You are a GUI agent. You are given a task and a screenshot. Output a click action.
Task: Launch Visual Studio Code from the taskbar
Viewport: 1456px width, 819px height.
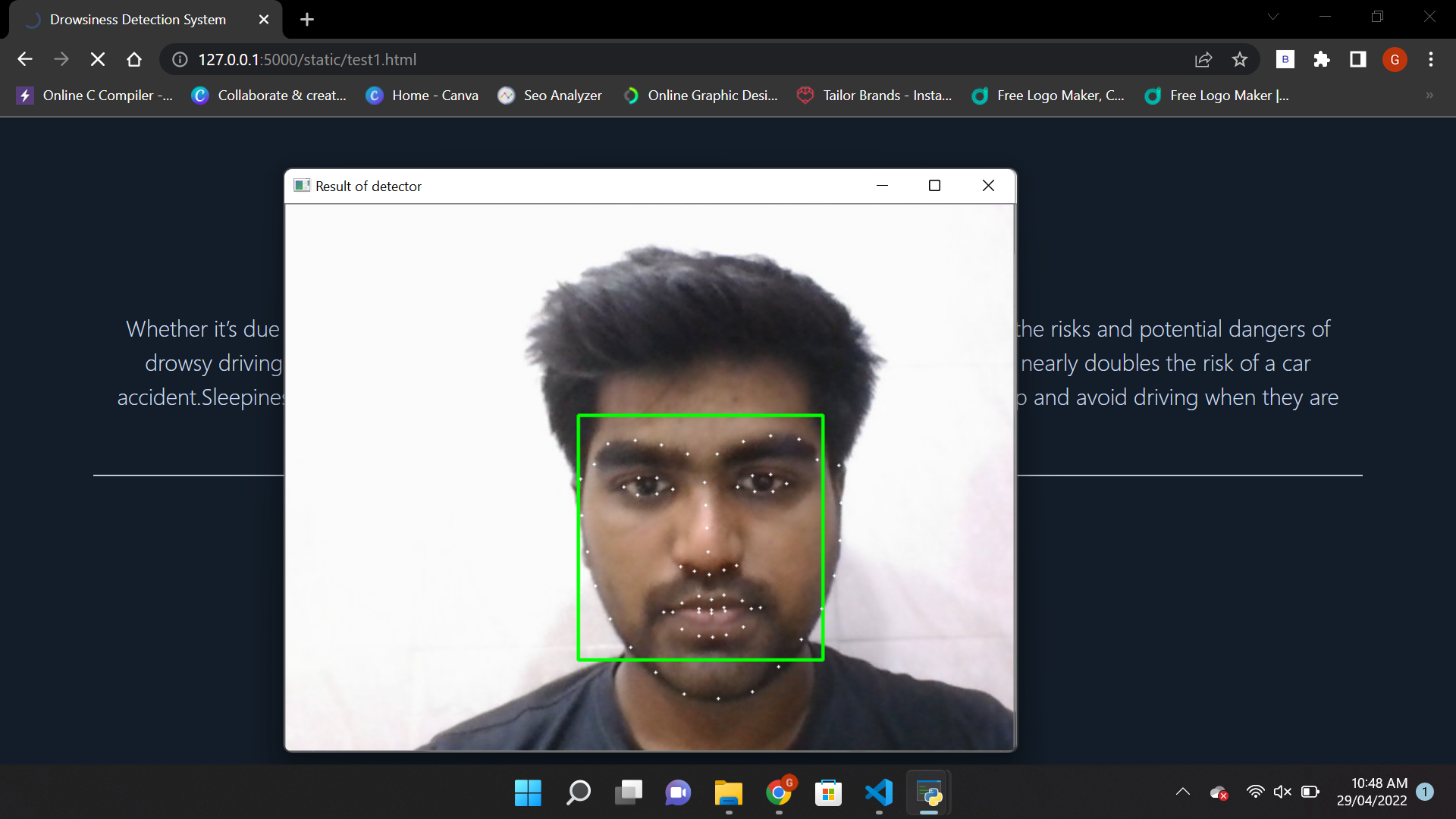[x=878, y=793]
